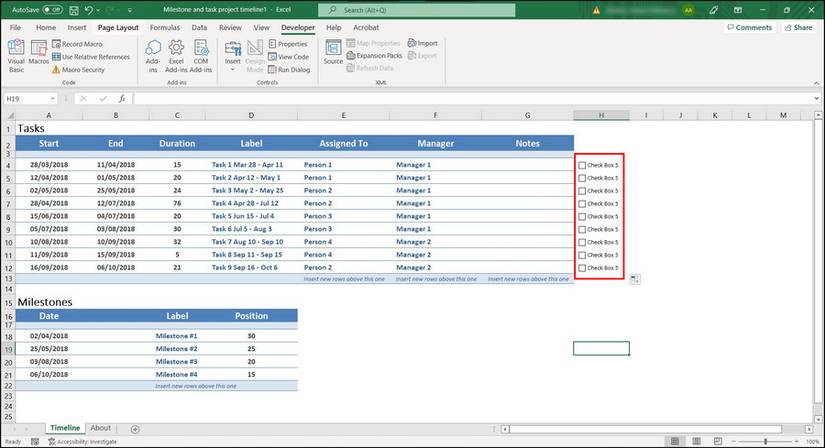Screen dimensions: 825x448
Task: Tick the checkbox next to Task 9 row
Action: click(x=582, y=268)
